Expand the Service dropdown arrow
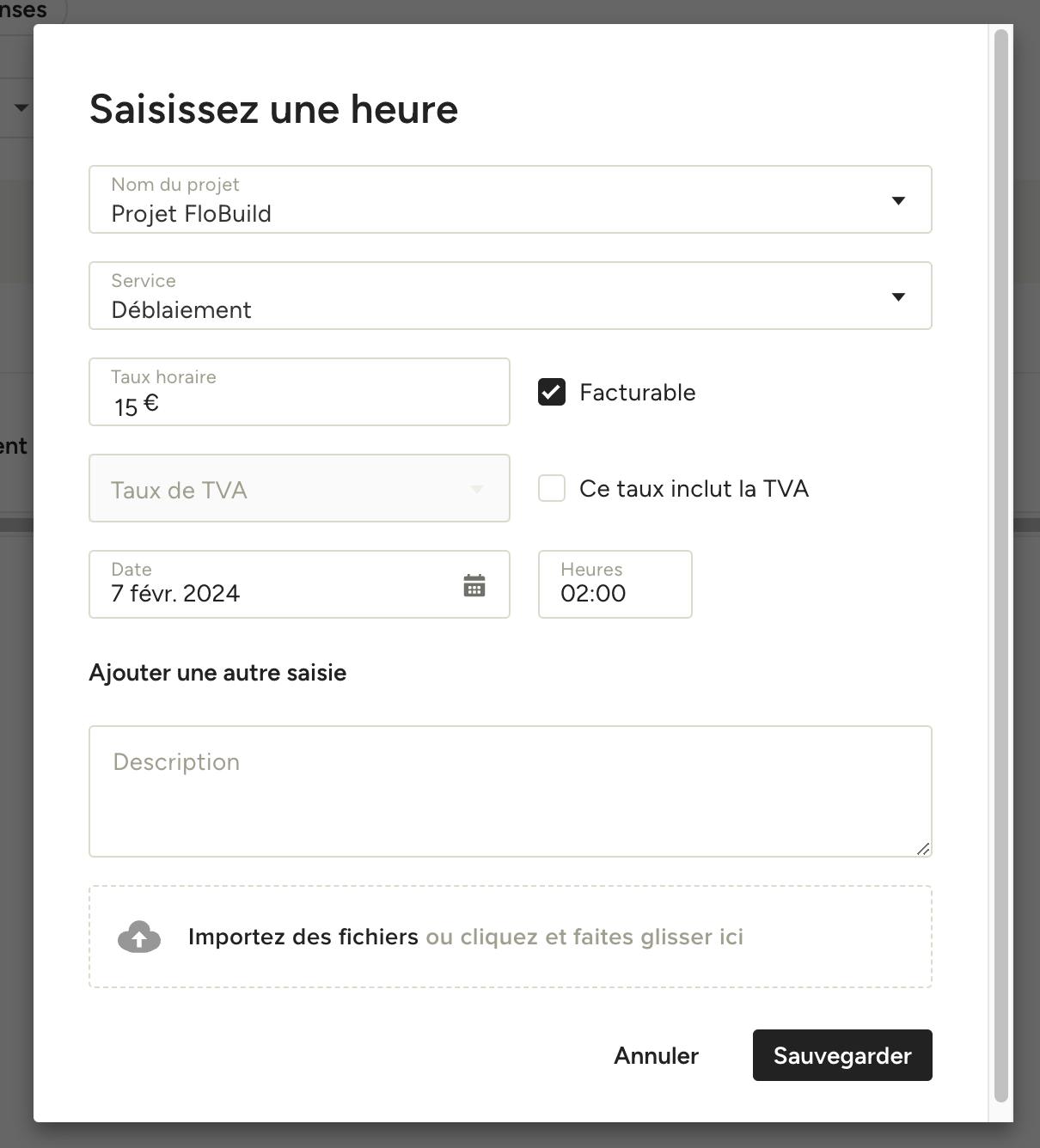The height and width of the screenshot is (1148, 1040). pos(898,296)
